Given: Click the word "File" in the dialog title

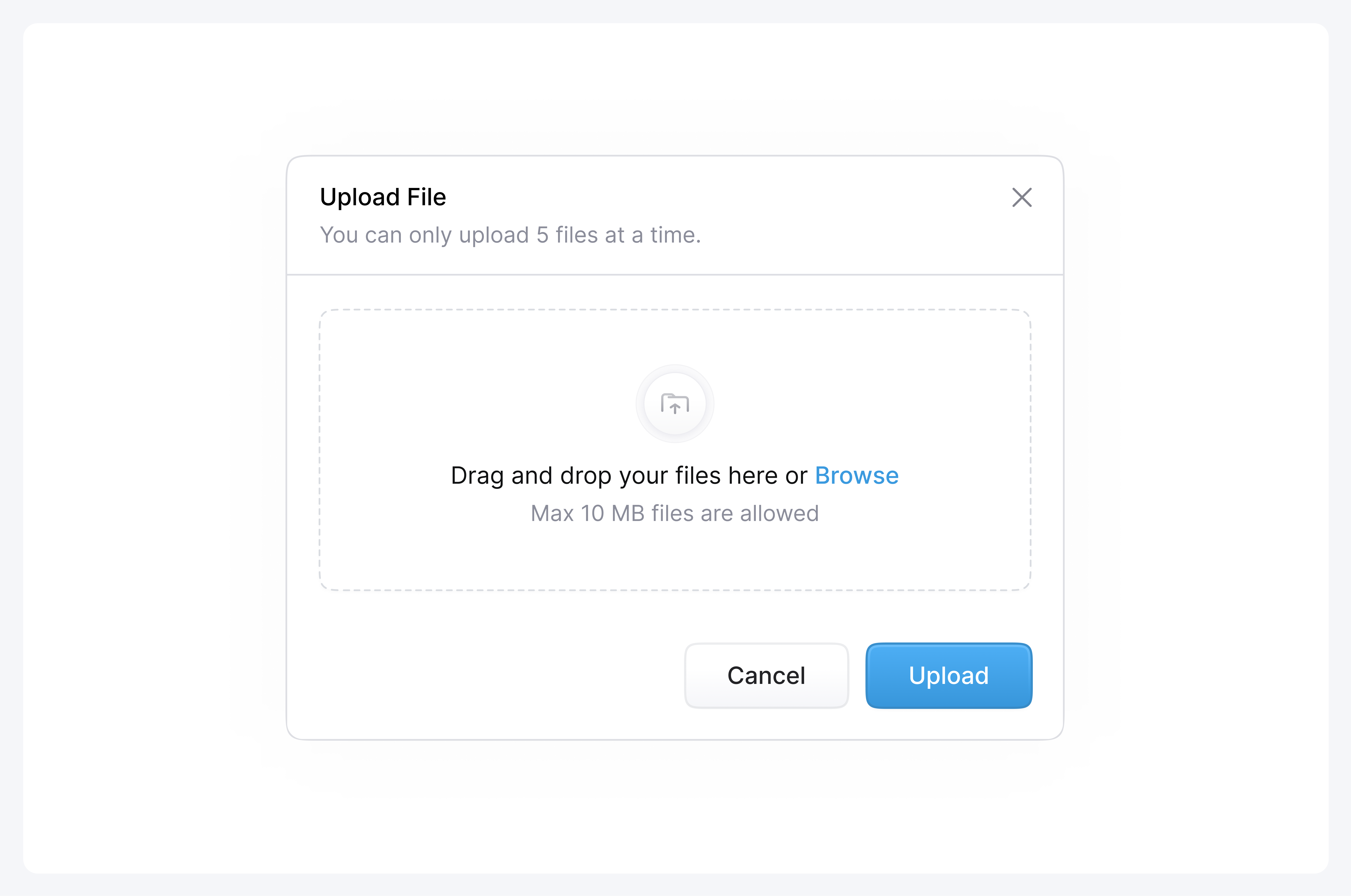Looking at the screenshot, I should [426, 197].
